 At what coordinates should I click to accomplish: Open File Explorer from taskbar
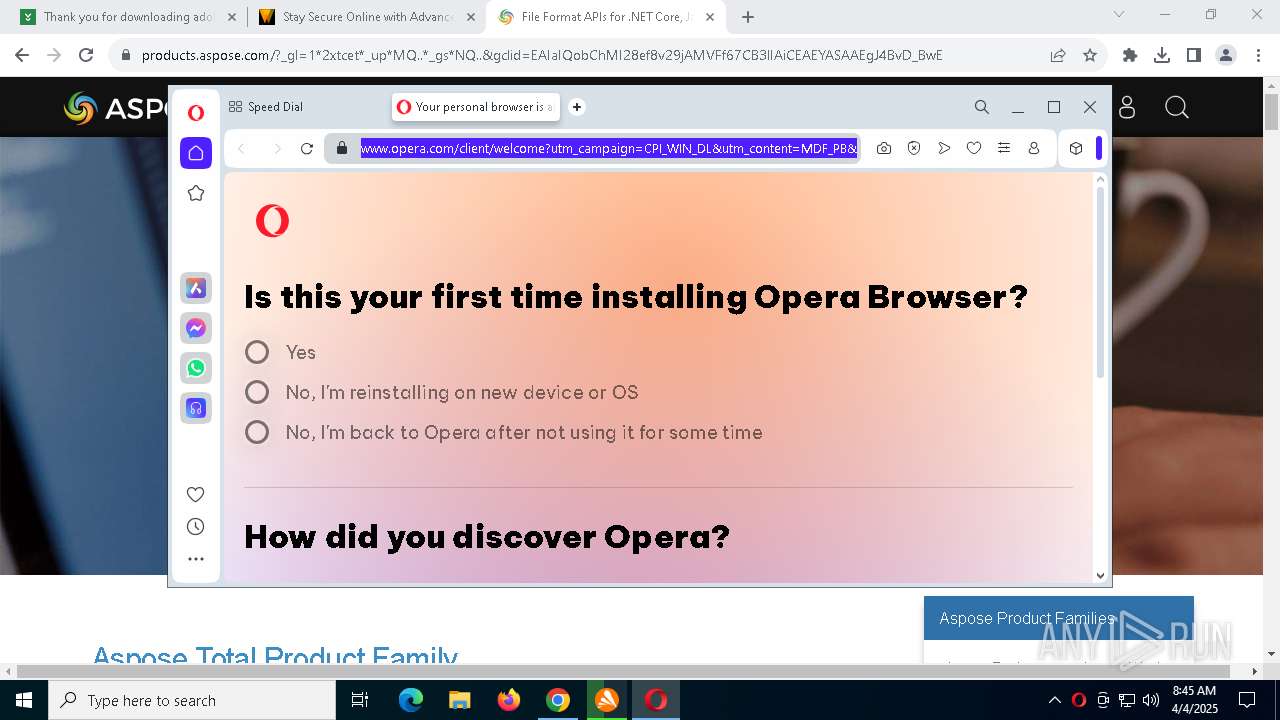click(460, 700)
